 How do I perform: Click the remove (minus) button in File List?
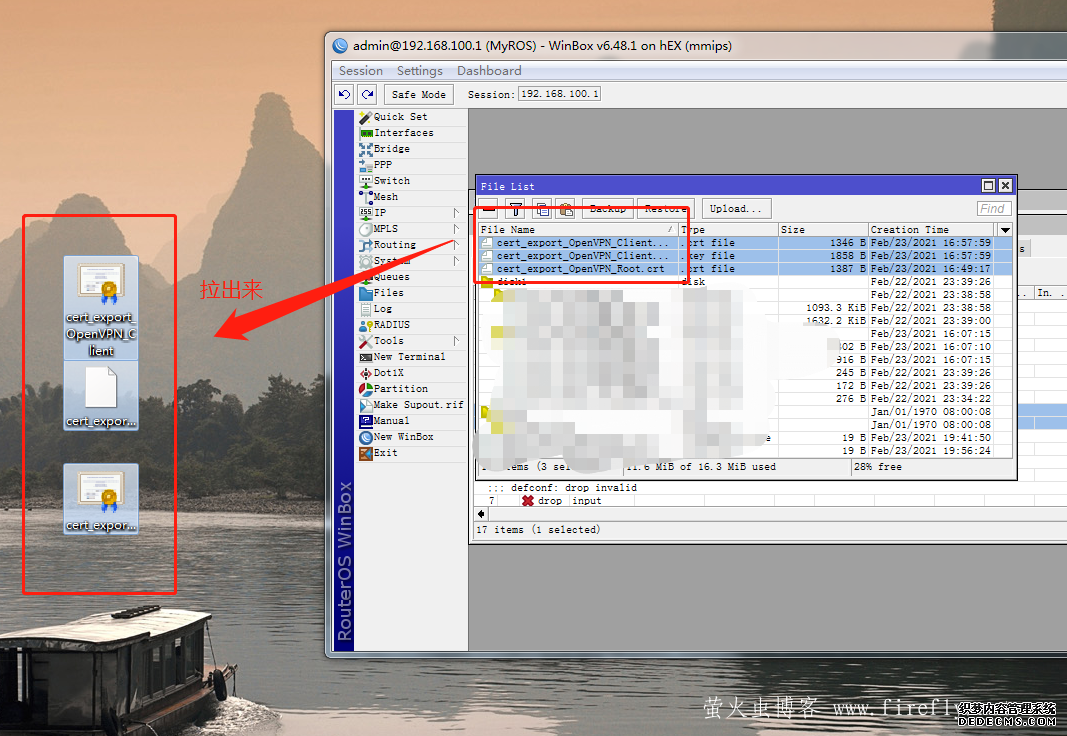[x=489, y=209]
